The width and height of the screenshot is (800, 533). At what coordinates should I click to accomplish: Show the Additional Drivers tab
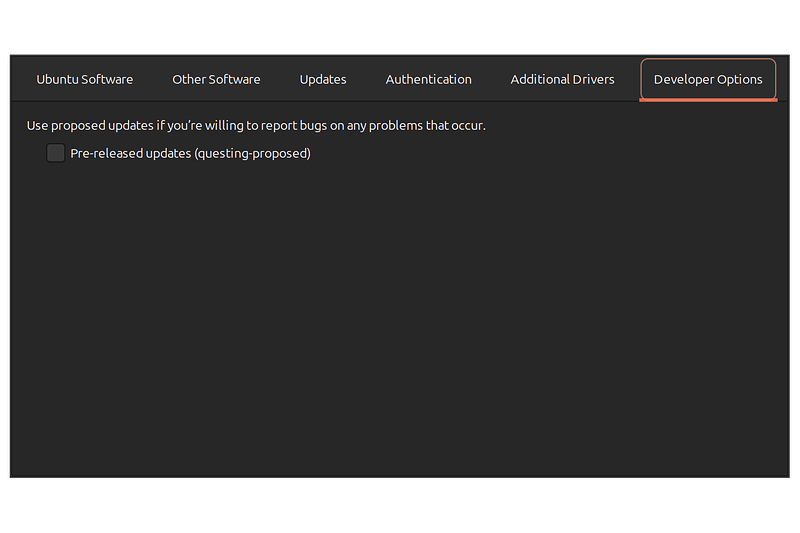(562, 80)
